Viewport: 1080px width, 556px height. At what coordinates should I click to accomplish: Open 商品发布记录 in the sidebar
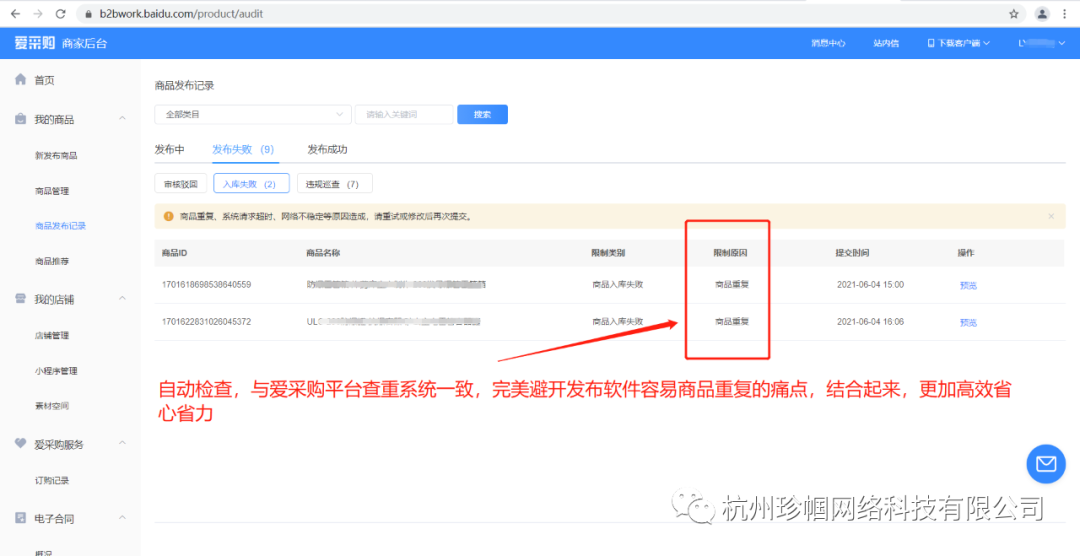tap(61, 226)
